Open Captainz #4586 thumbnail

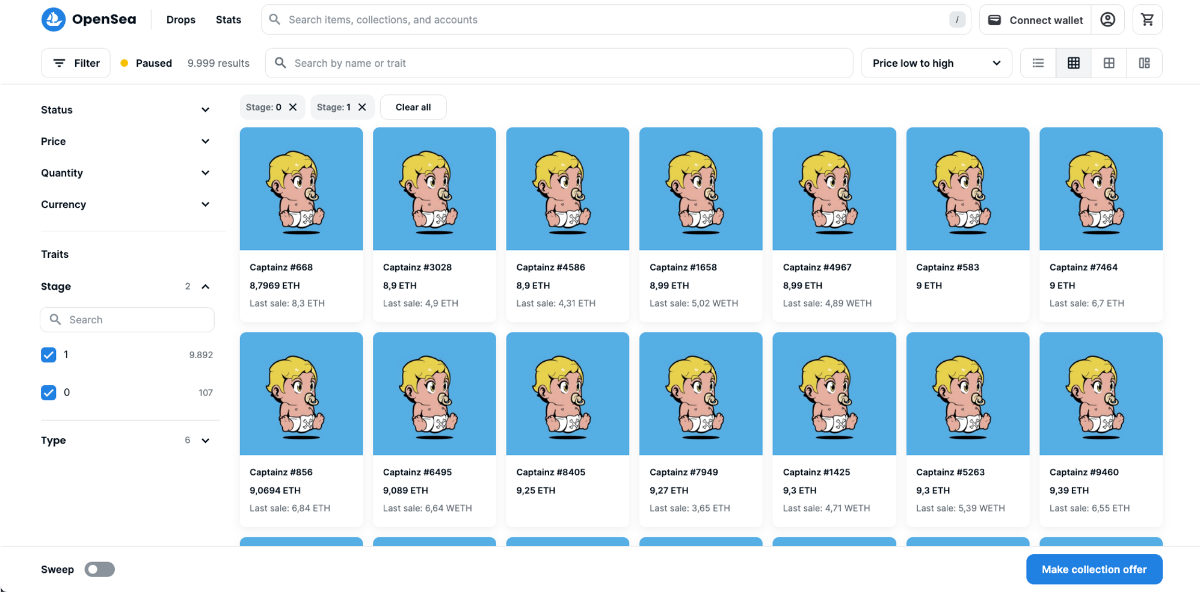pyautogui.click(x=568, y=188)
